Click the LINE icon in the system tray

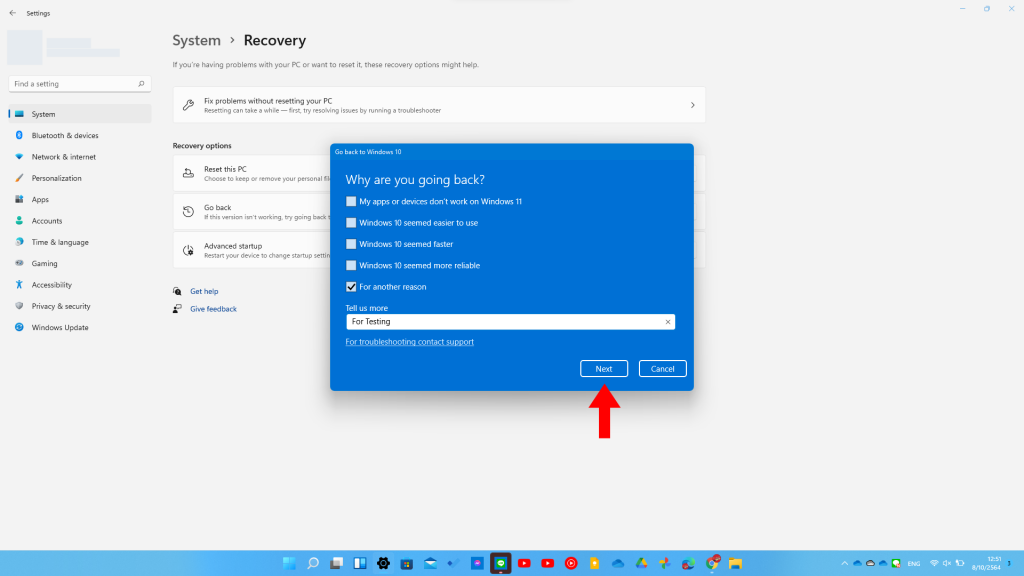896,563
